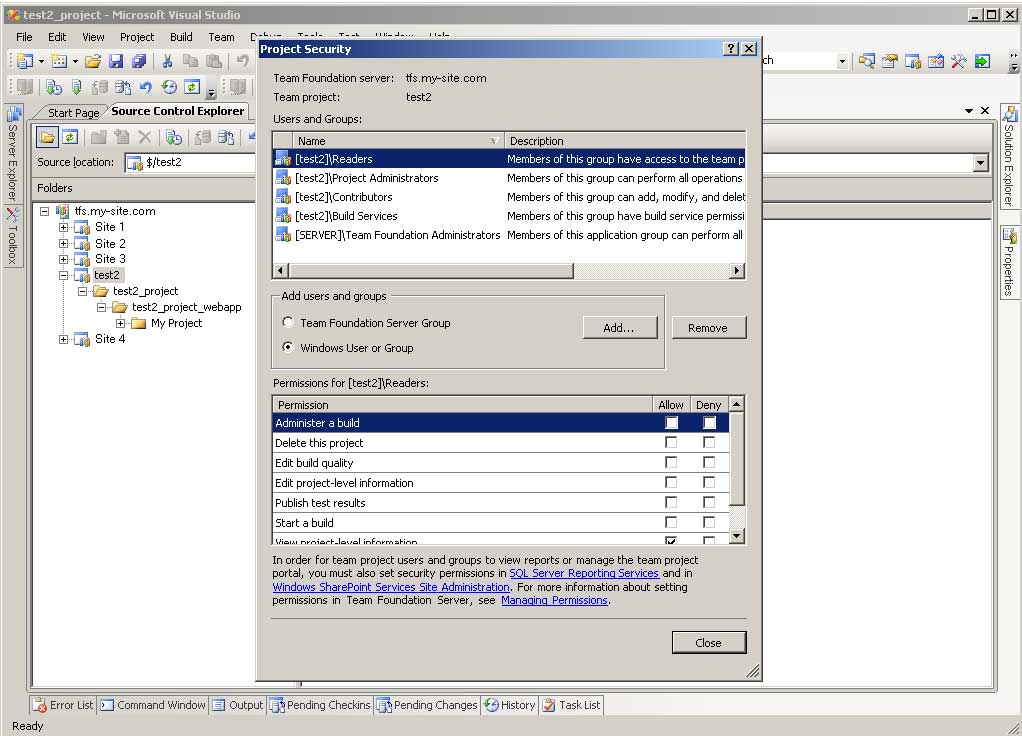Click the Refresh icon in second toolbar row
Viewport: 1022px width, 736px height.
(192, 87)
